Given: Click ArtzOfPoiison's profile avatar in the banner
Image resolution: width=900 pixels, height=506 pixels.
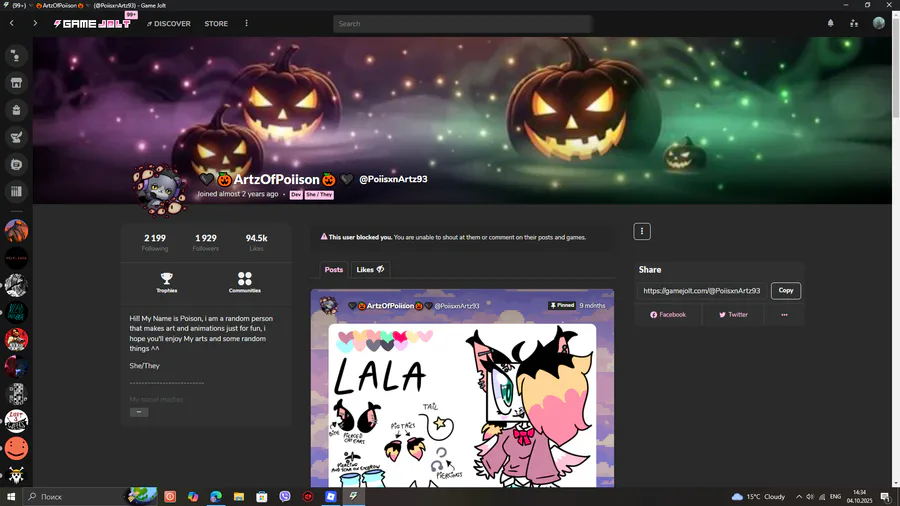Looking at the screenshot, I should point(159,190).
